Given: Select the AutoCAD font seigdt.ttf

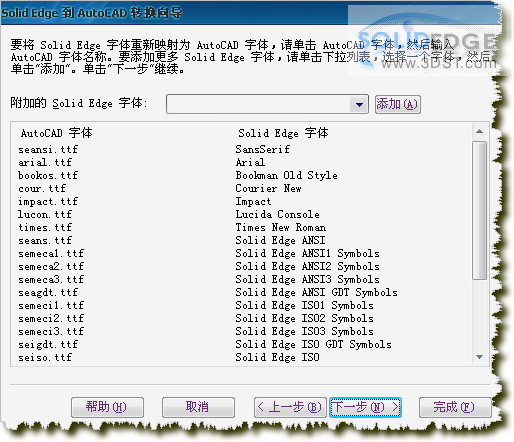Looking at the screenshot, I should pos(48,344).
